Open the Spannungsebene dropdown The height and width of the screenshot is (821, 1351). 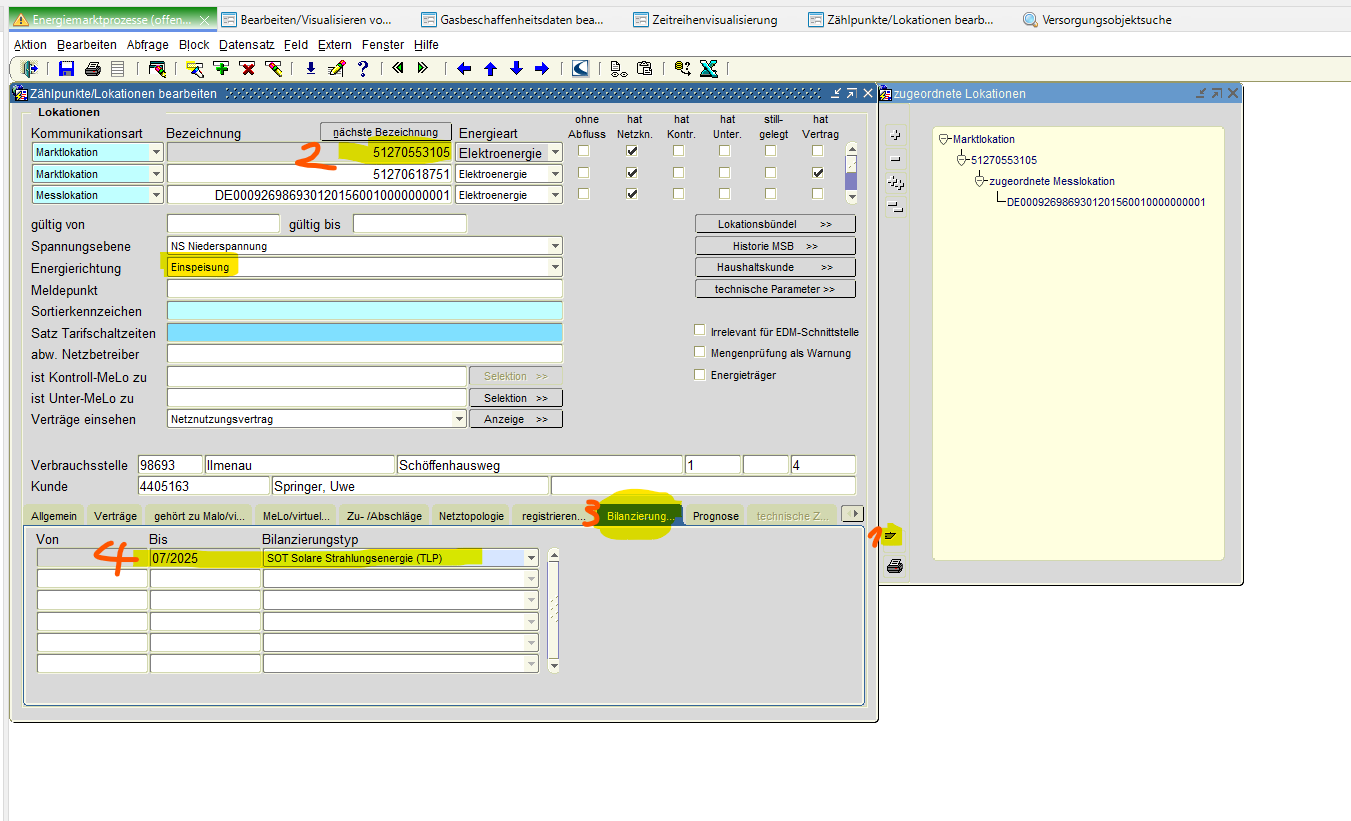[x=555, y=246]
